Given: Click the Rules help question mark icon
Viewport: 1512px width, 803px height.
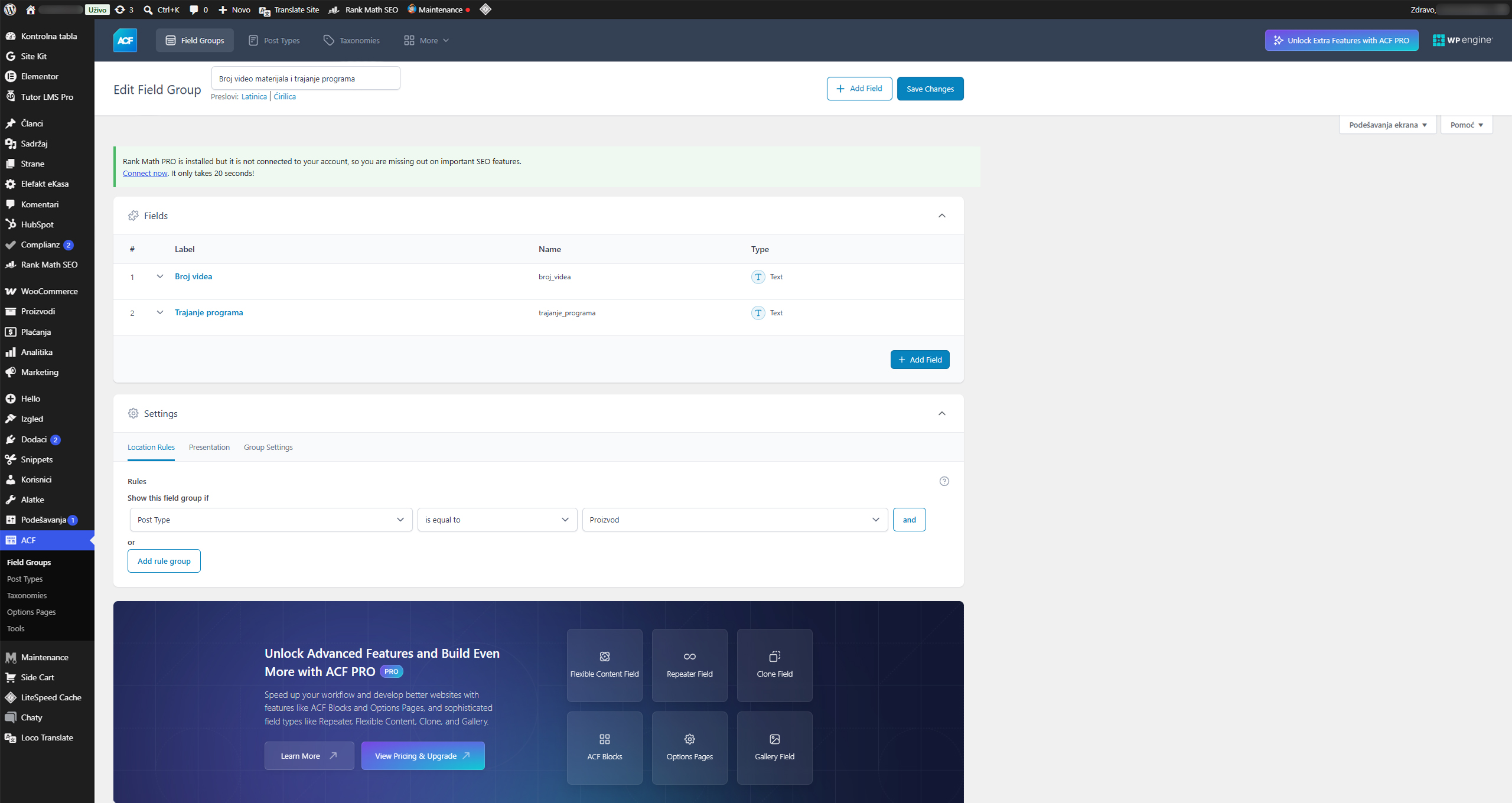Looking at the screenshot, I should pos(944,481).
